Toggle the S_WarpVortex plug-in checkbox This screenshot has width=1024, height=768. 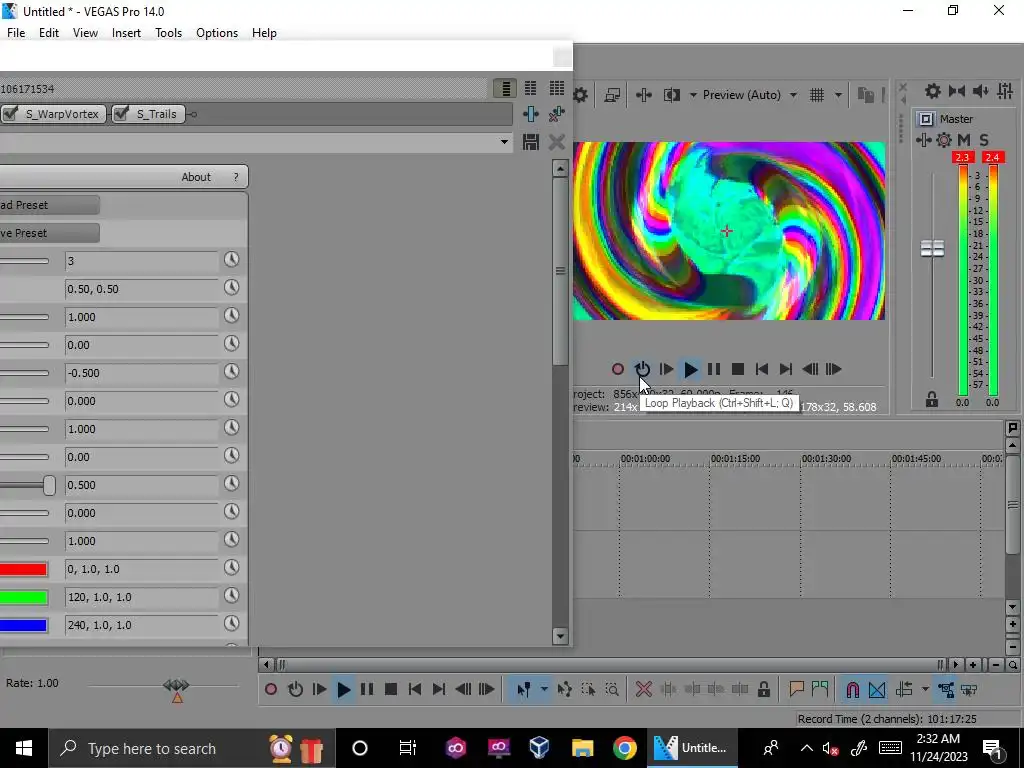(10, 114)
